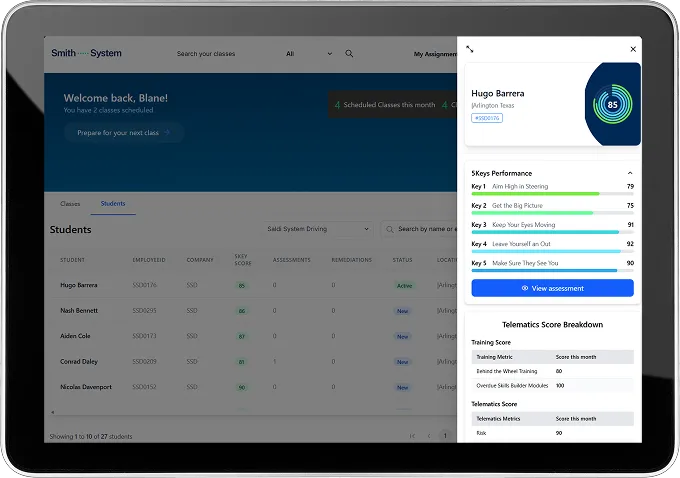680x478 pixels.
Task: Open the All filter dropdown in header
Action: (308, 54)
